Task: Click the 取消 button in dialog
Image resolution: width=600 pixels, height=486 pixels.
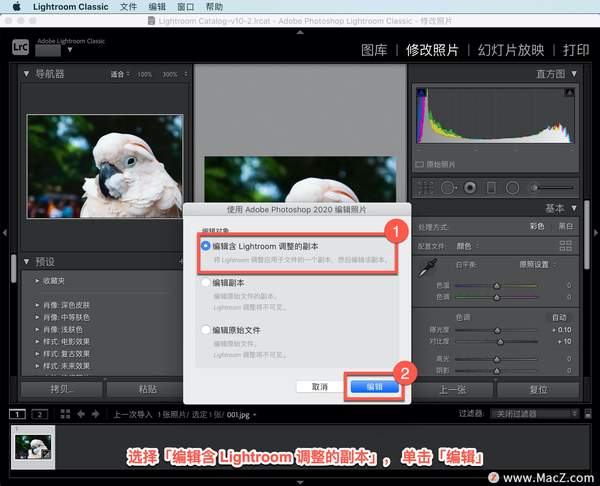Action: point(320,386)
